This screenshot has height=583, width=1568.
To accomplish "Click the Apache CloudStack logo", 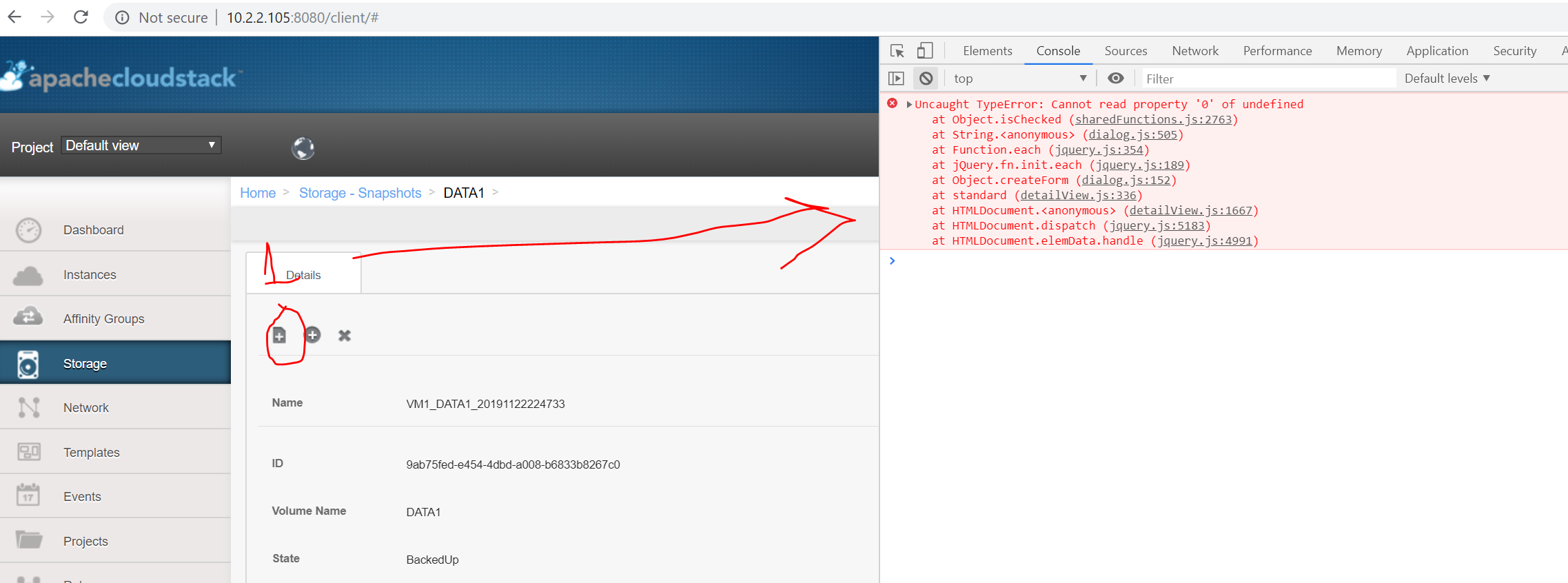I will point(120,76).
